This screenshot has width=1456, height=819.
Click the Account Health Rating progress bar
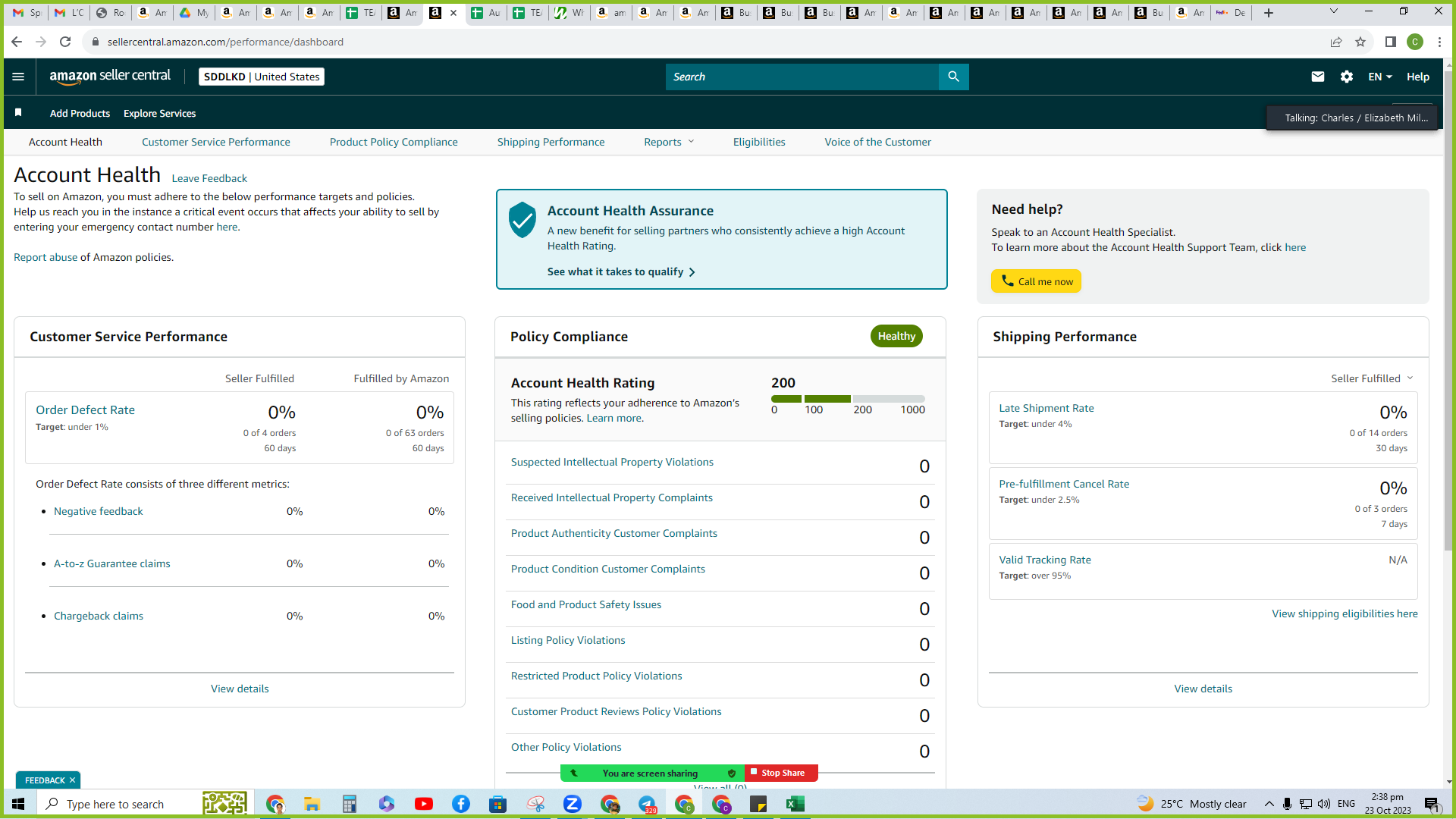click(x=848, y=399)
